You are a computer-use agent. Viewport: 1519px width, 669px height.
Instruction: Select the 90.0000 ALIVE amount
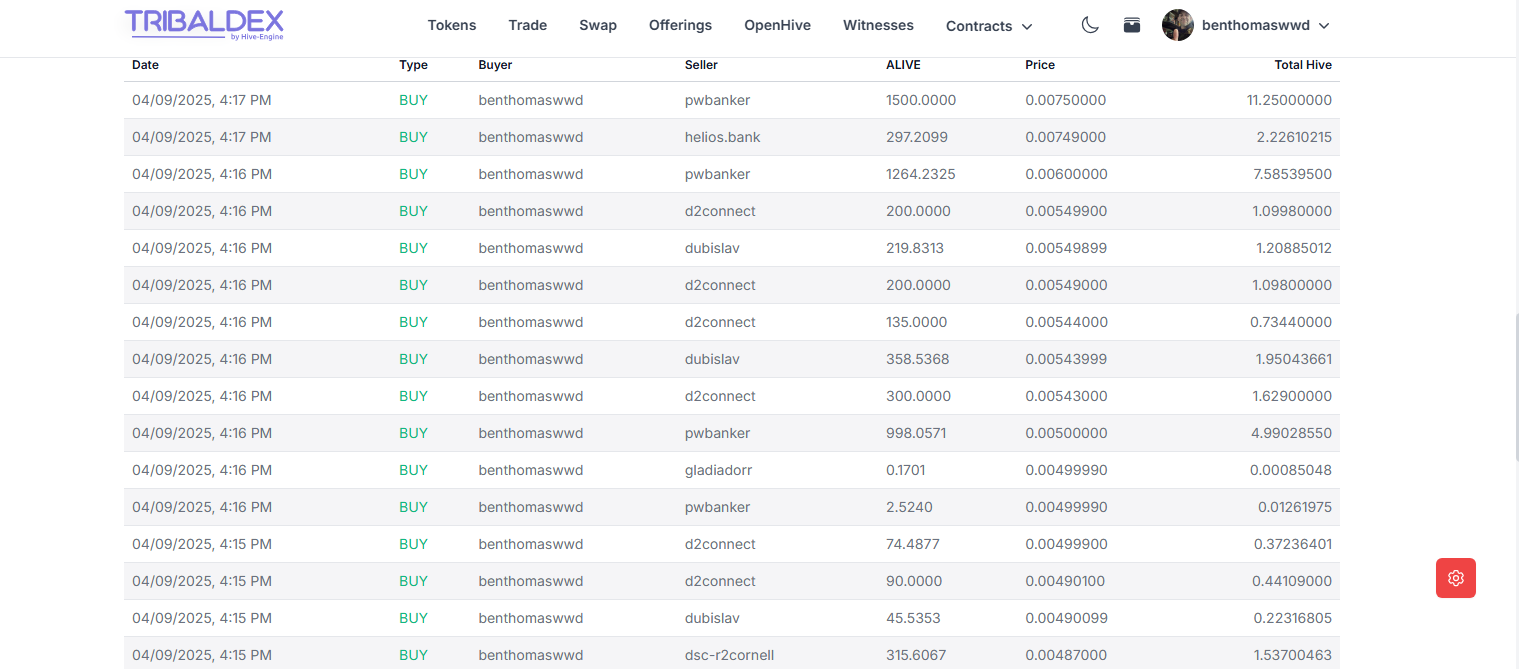point(914,581)
